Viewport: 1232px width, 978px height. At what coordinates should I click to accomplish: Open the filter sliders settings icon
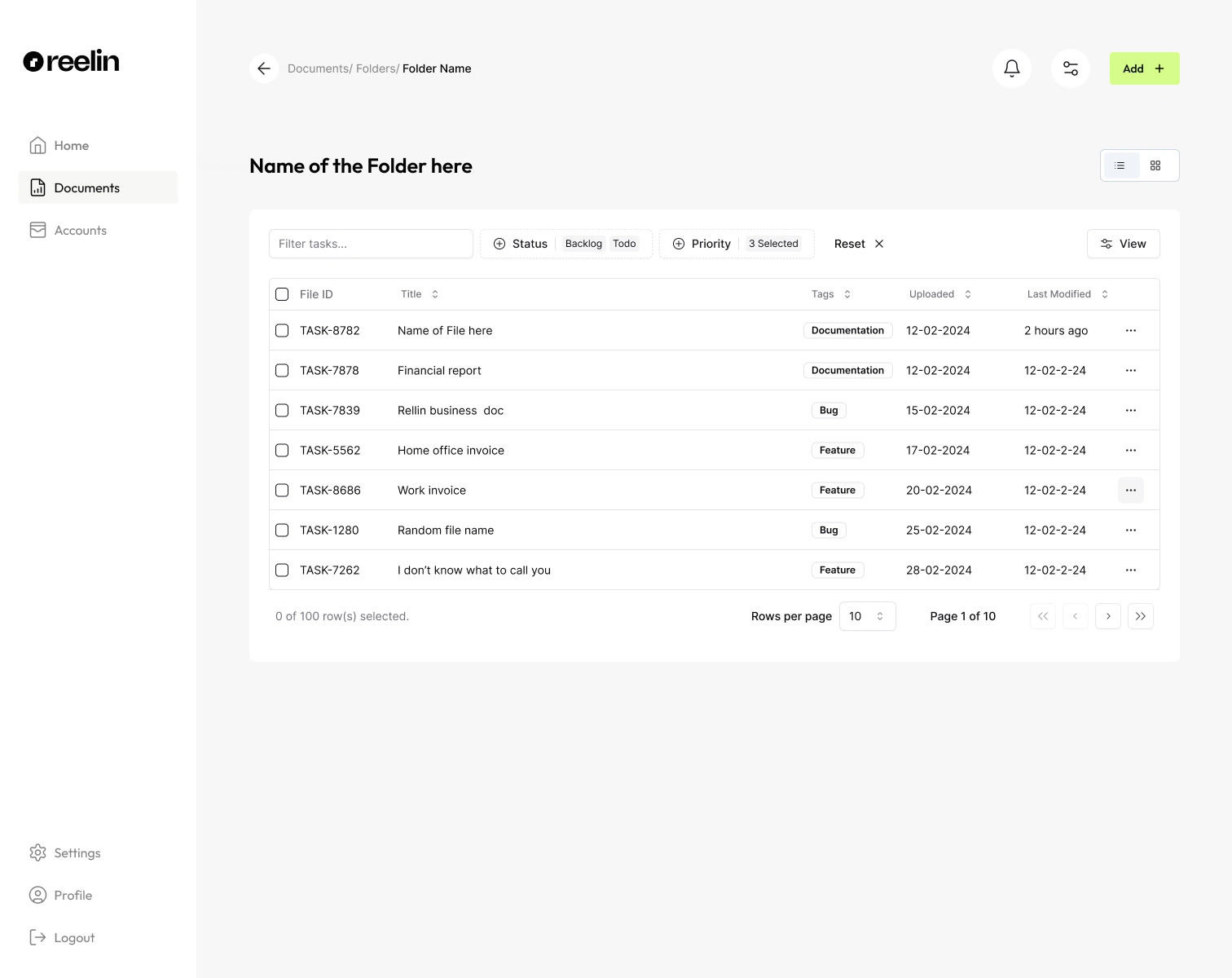(x=1071, y=68)
